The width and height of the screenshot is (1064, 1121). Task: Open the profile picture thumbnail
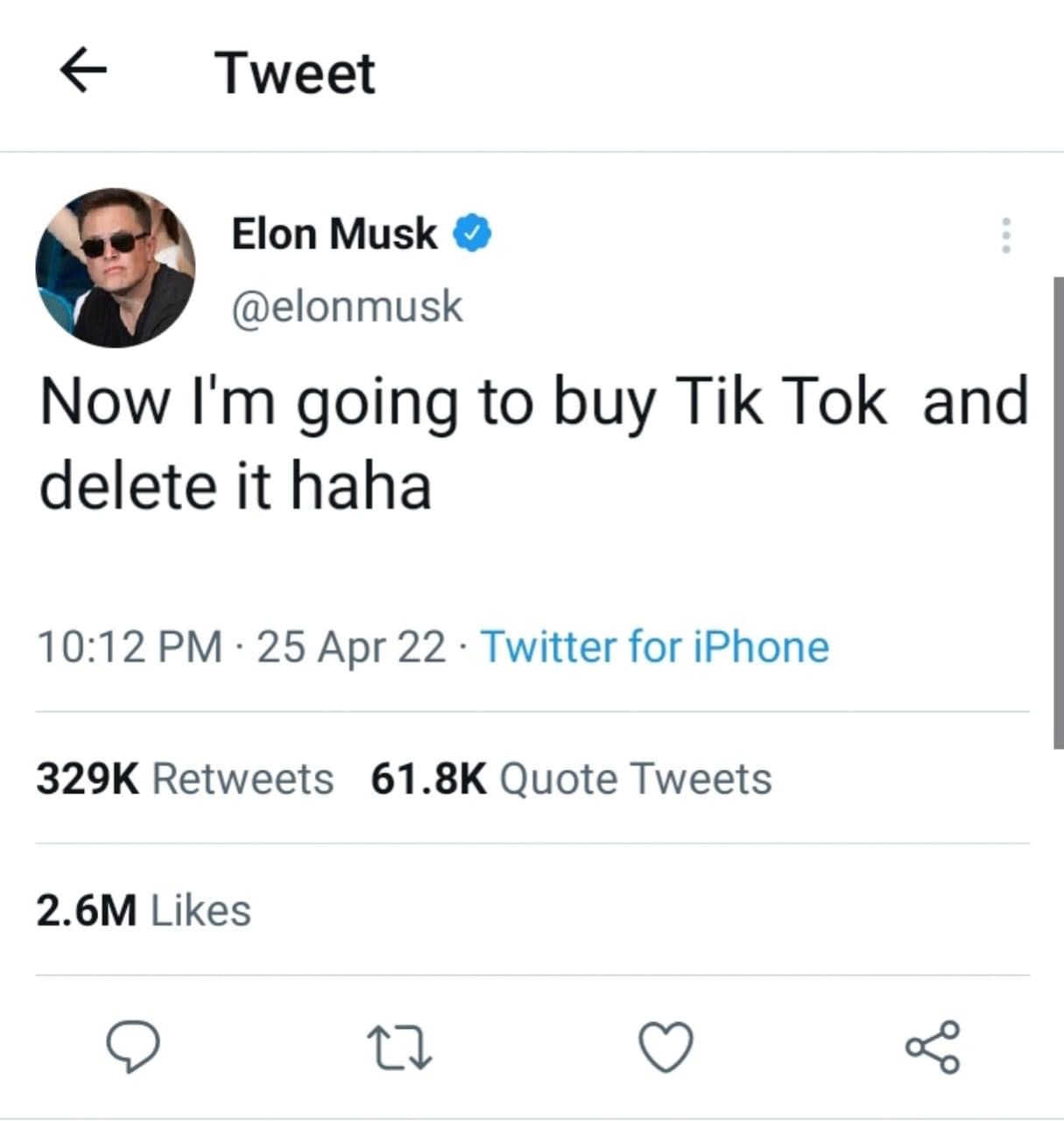pyautogui.click(x=116, y=267)
